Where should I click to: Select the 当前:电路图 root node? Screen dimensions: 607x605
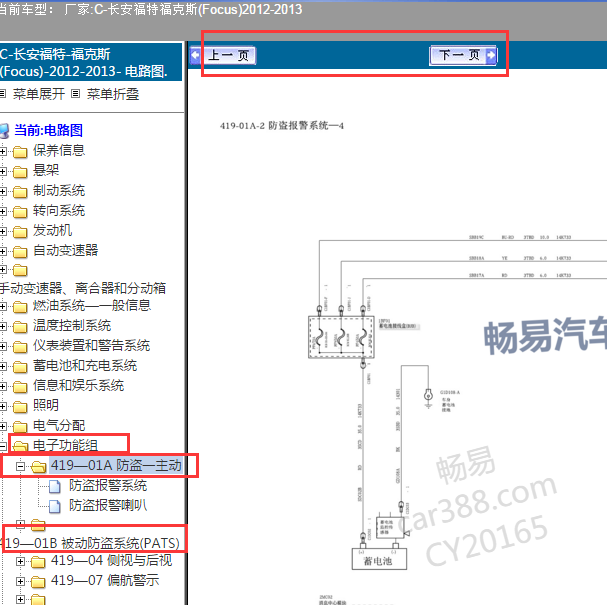[48, 130]
